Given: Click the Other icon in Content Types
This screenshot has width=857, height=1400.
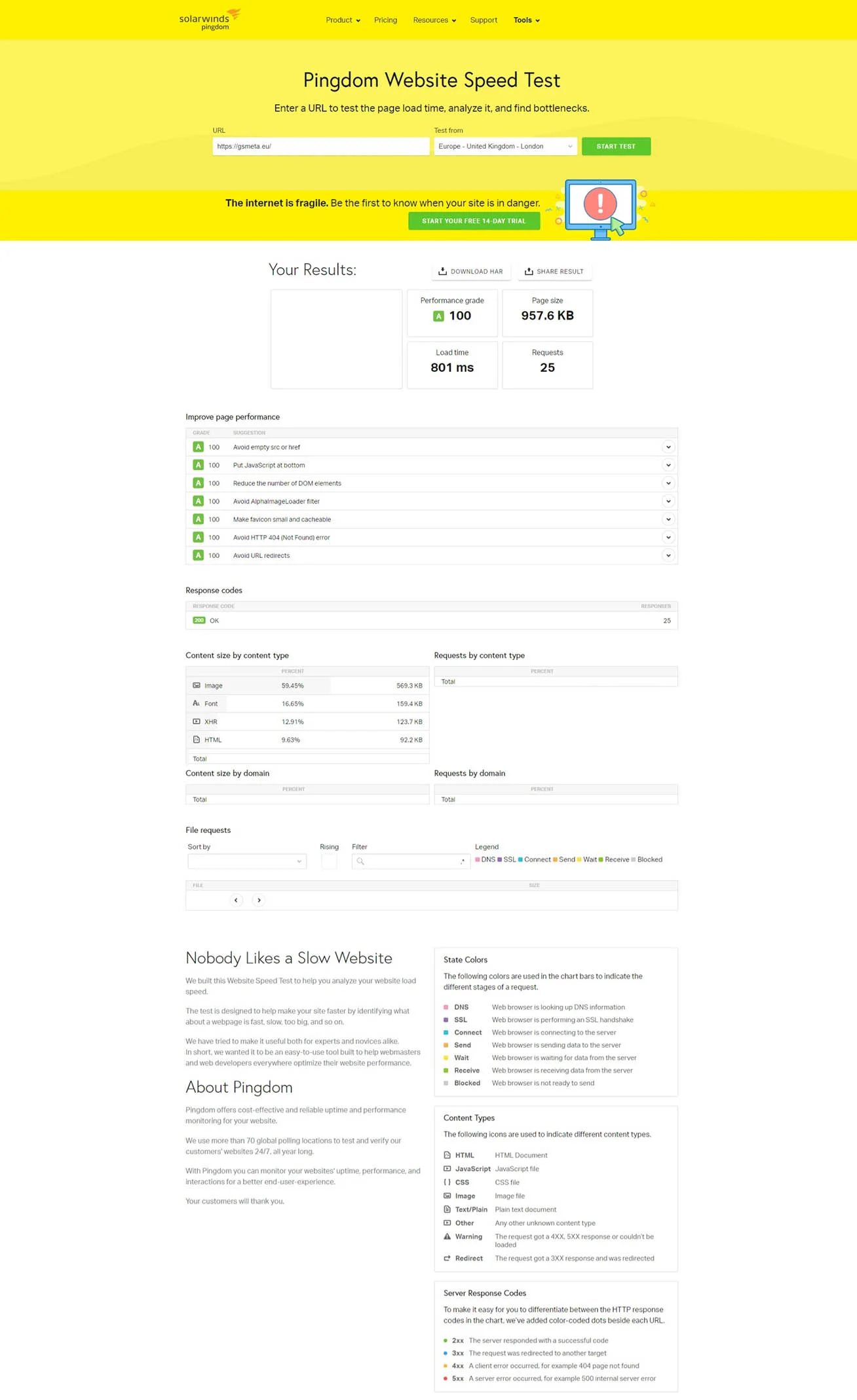Looking at the screenshot, I should pos(448,1223).
